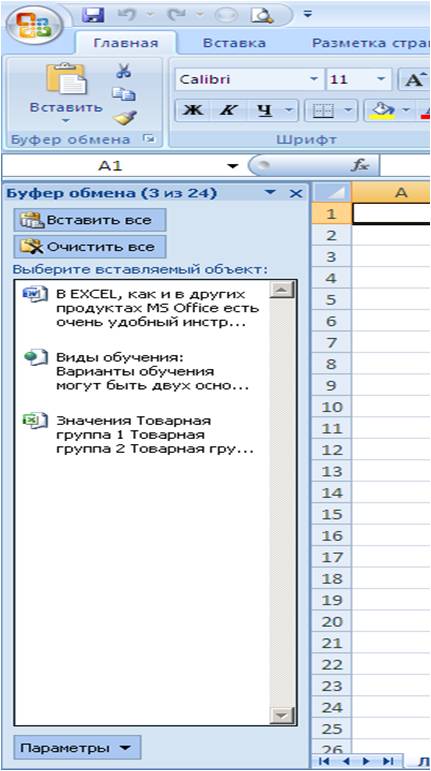Switch to the Вставка ribbon tab
The height and width of the screenshot is (771, 431).
234,43
